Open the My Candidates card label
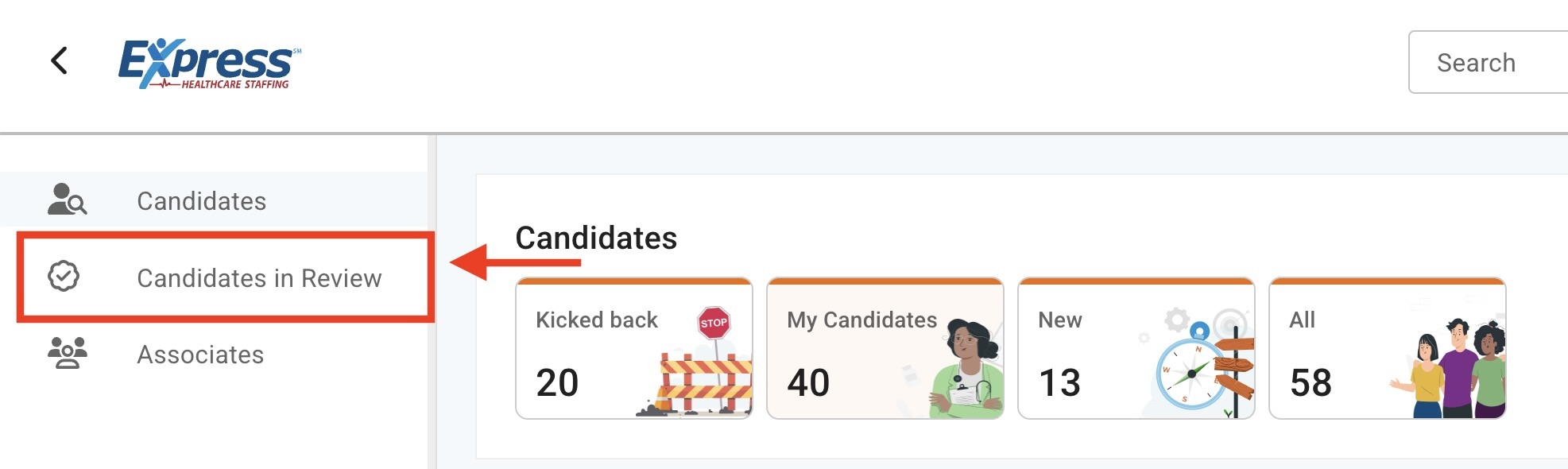Viewport: 1568px width, 469px height. tap(861, 320)
